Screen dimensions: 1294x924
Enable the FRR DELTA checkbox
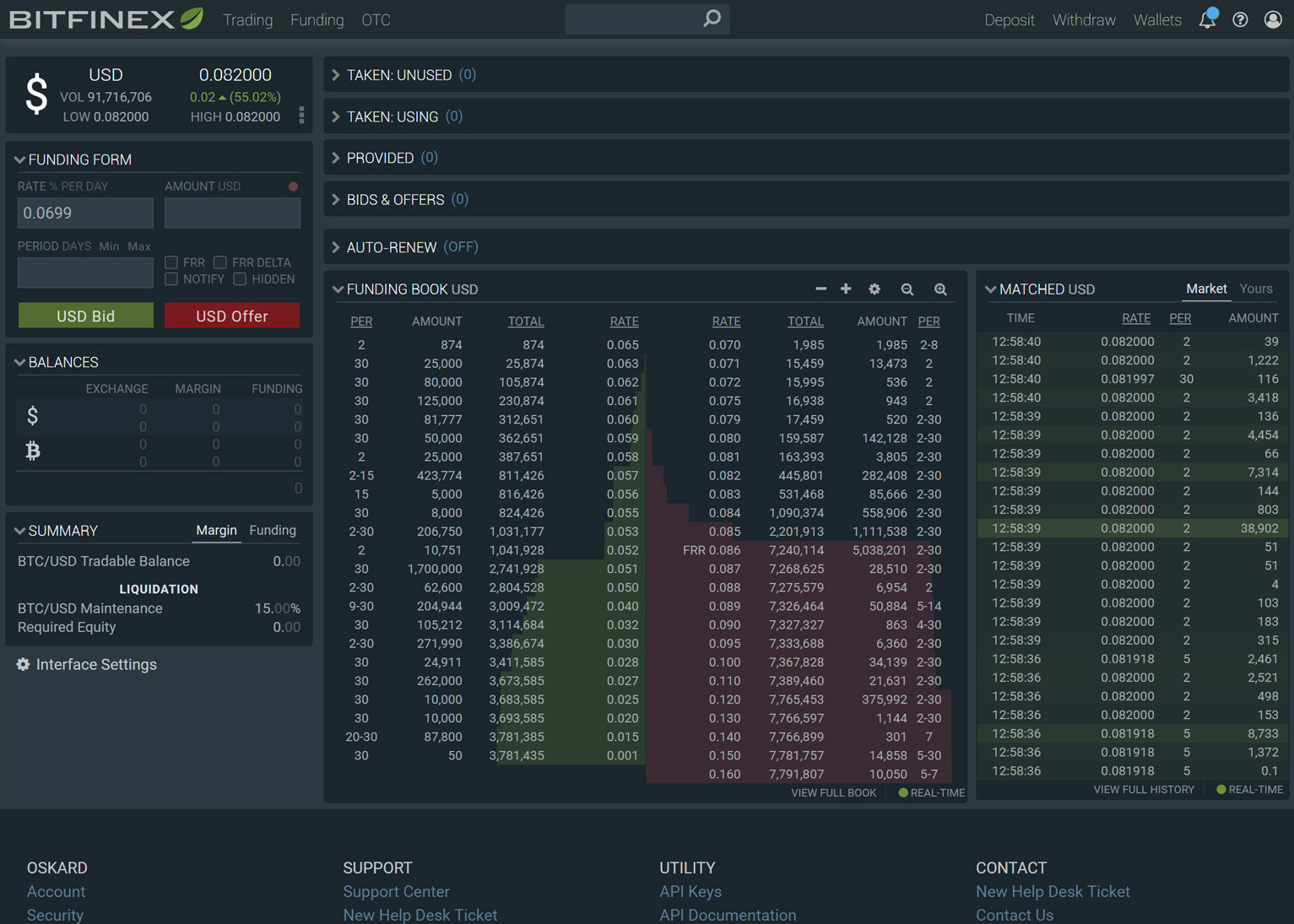pos(220,262)
